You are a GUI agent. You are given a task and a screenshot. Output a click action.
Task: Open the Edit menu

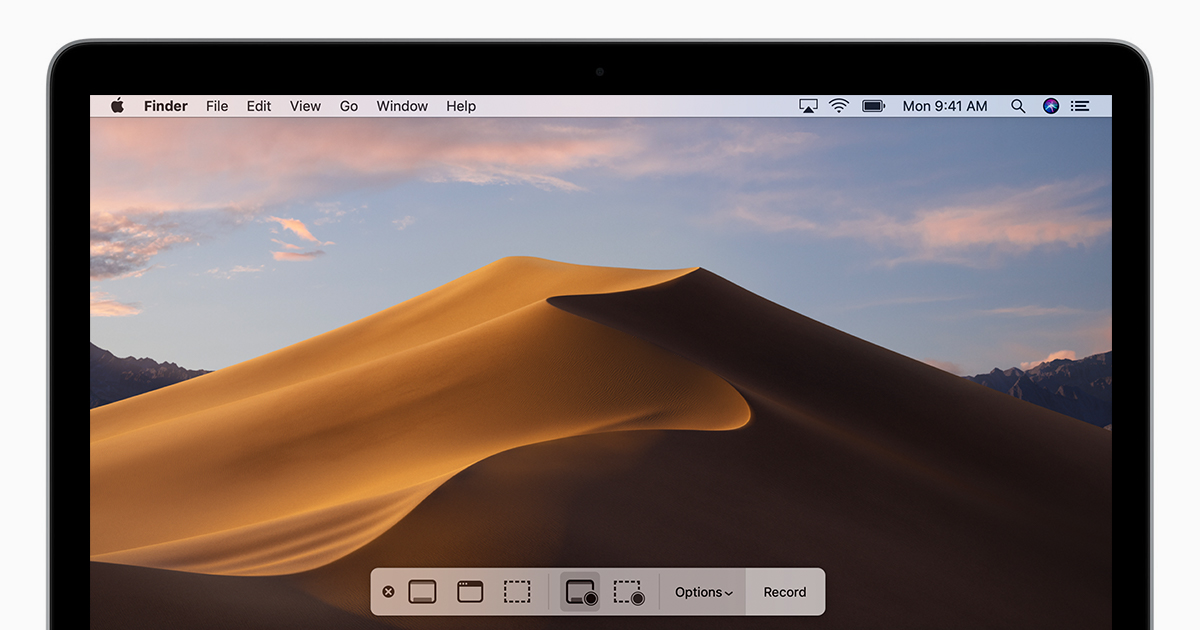coord(259,106)
